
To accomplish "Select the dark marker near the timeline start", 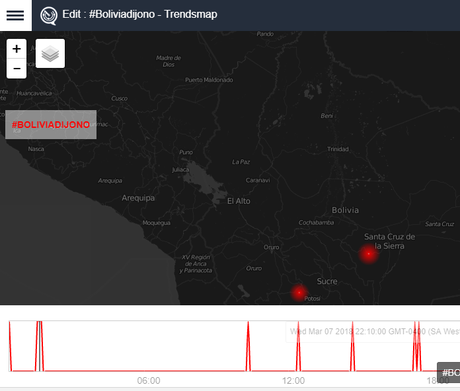I will tap(39, 346).
